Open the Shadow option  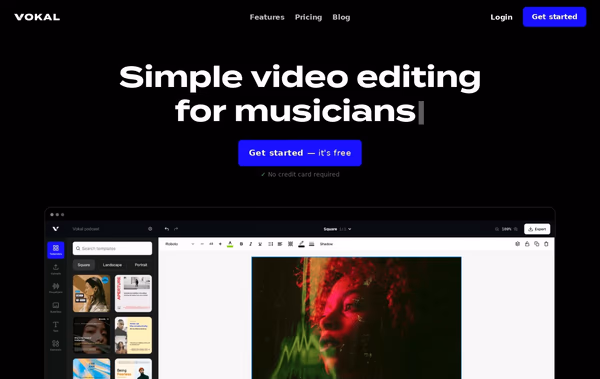pos(326,244)
